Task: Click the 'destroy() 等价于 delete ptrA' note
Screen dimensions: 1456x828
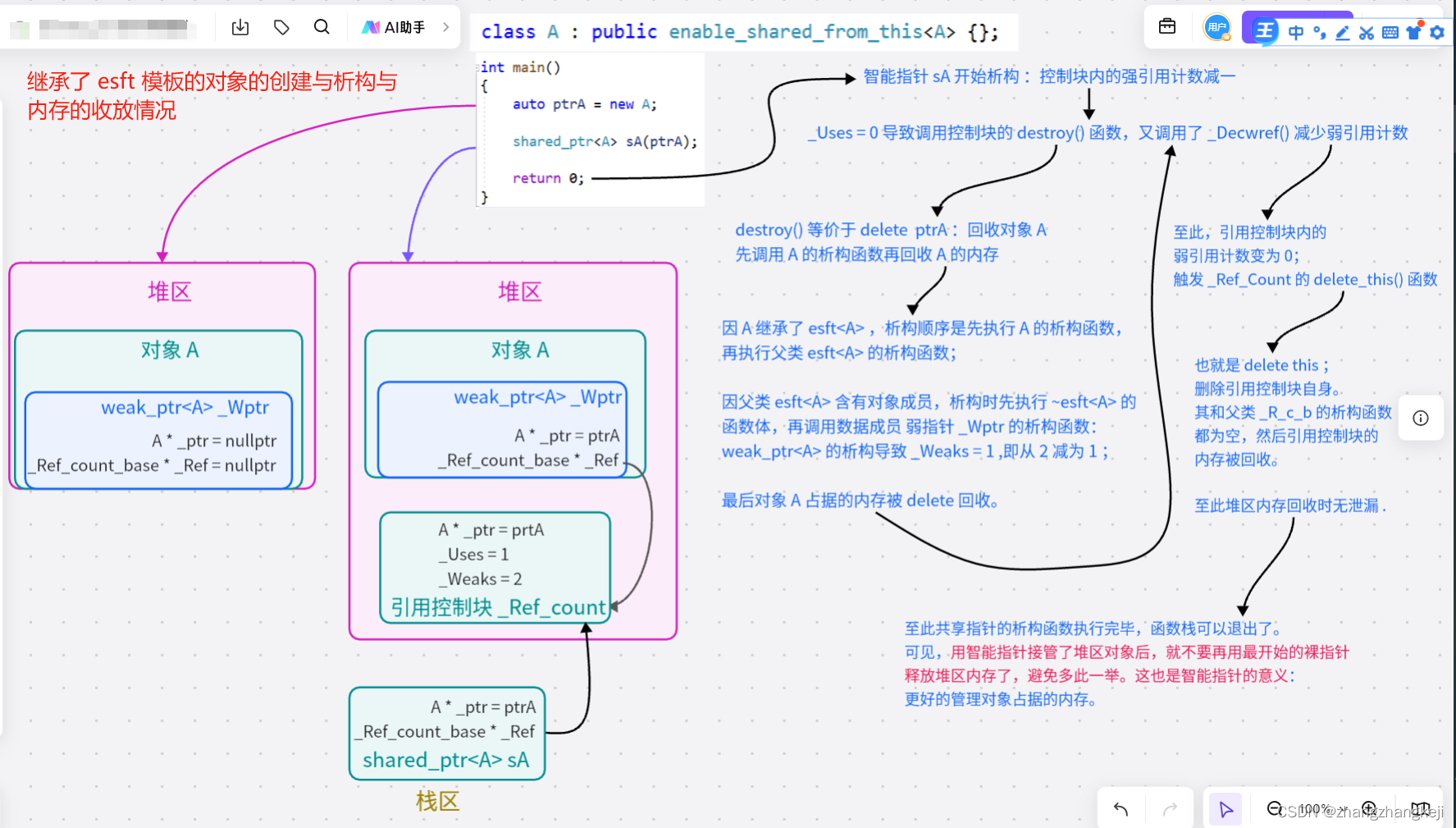Action: point(891,242)
